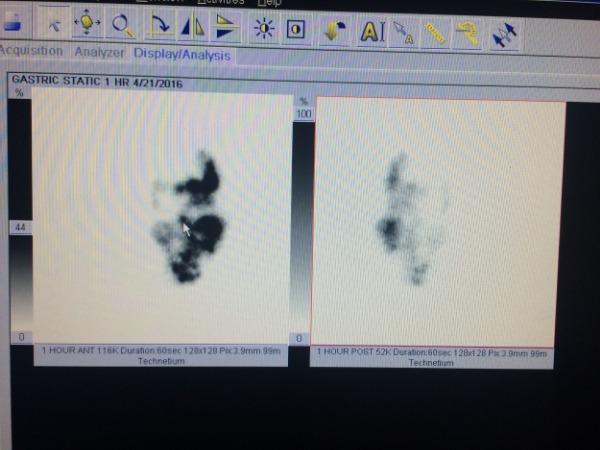600x450 pixels.
Task: Choose the ruler measurement tool
Action: [435, 34]
